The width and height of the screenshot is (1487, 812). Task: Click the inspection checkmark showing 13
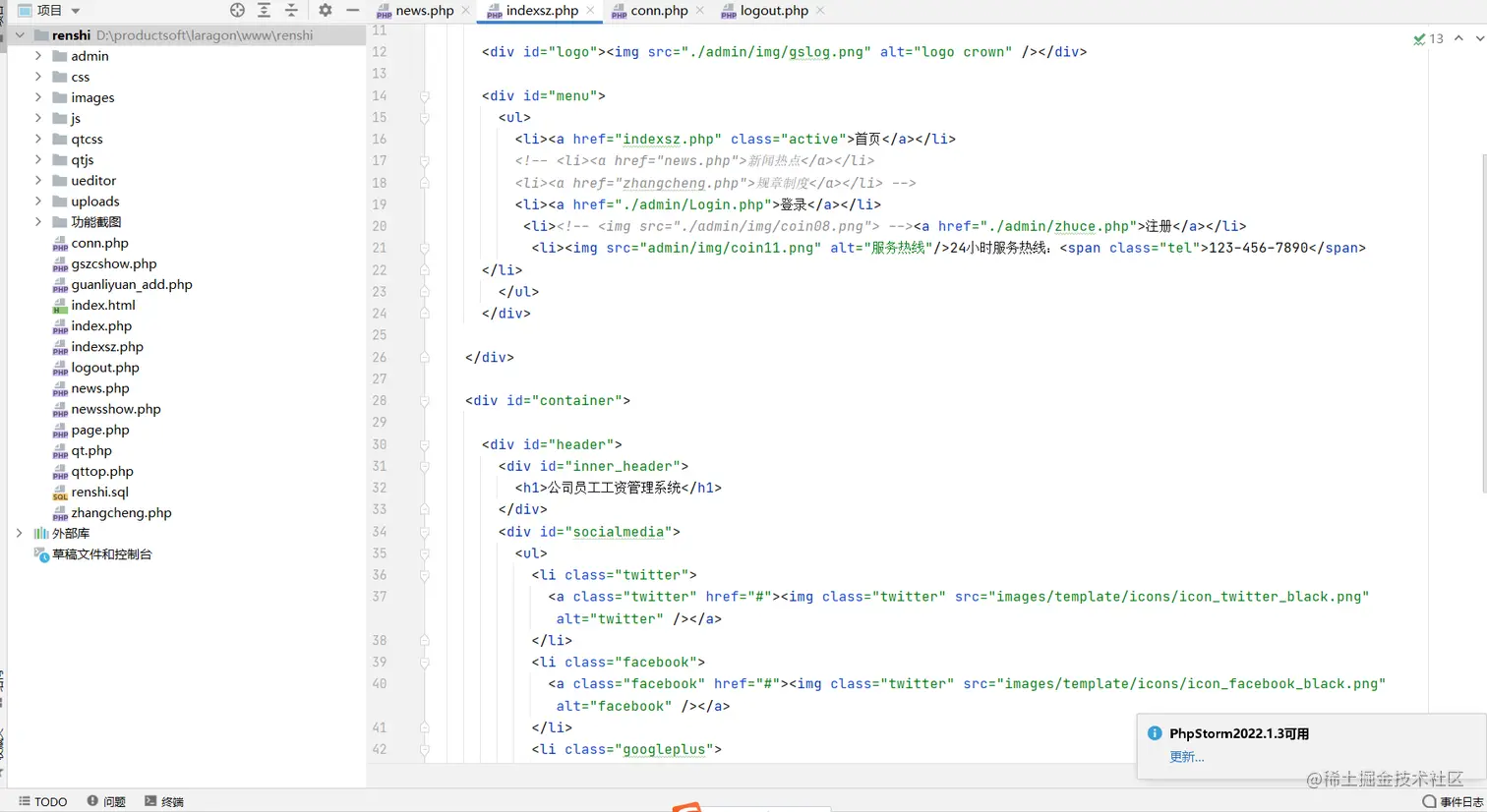click(1428, 38)
